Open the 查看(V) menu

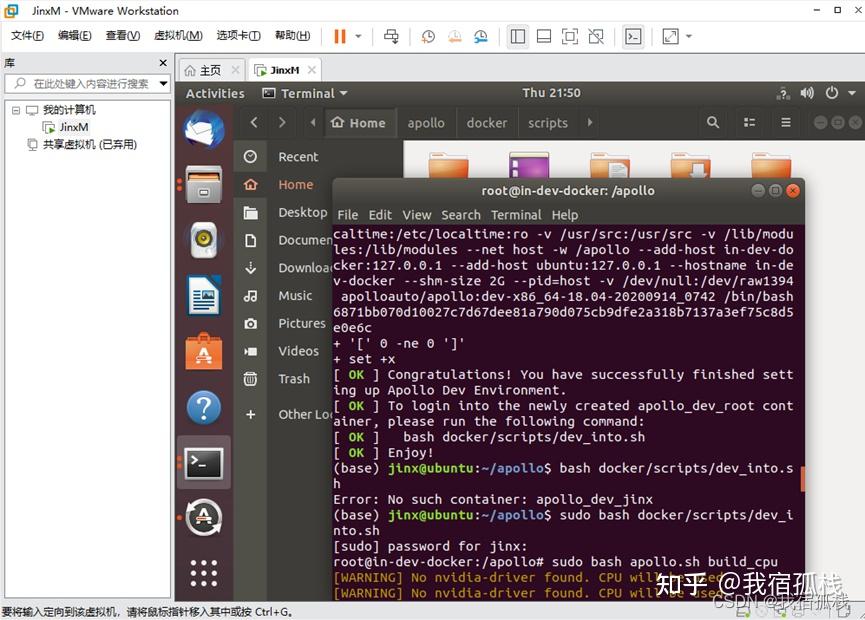click(122, 36)
